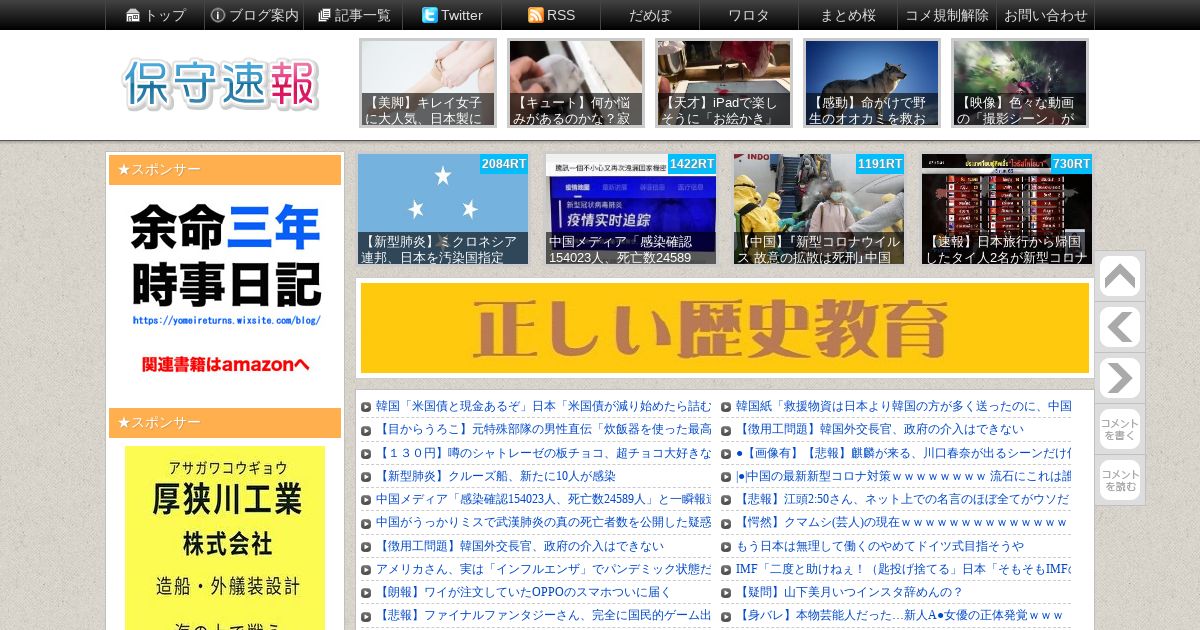
Task: Open もう日本は無理して働くのやめて headline
Action: tap(880, 546)
